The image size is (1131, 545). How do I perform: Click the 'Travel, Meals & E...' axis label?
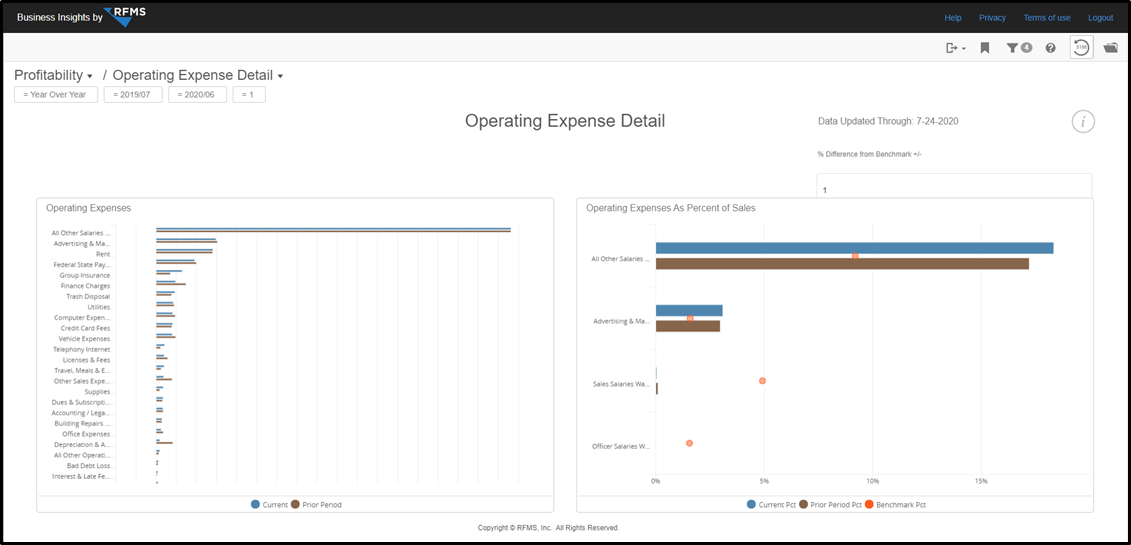pyautogui.click(x=83, y=371)
